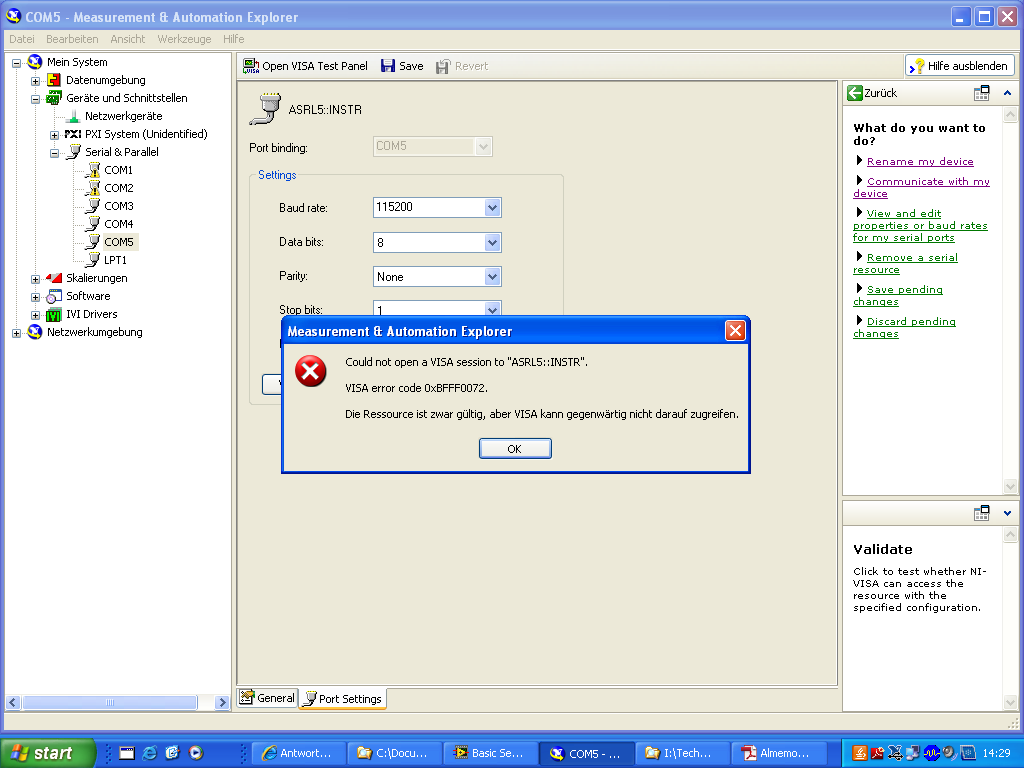Screen dimensions: 1024x768
Task: Open the Stop bits dropdown
Action: [492, 309]
